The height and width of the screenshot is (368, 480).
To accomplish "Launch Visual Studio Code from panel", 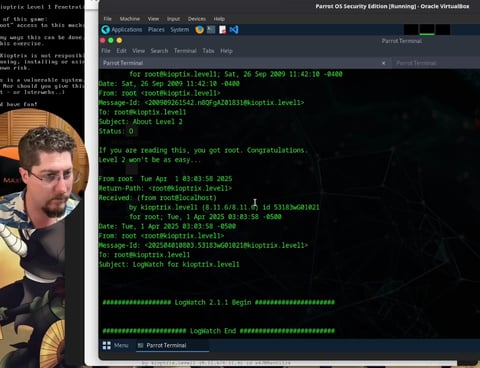I will click(234, 30).
